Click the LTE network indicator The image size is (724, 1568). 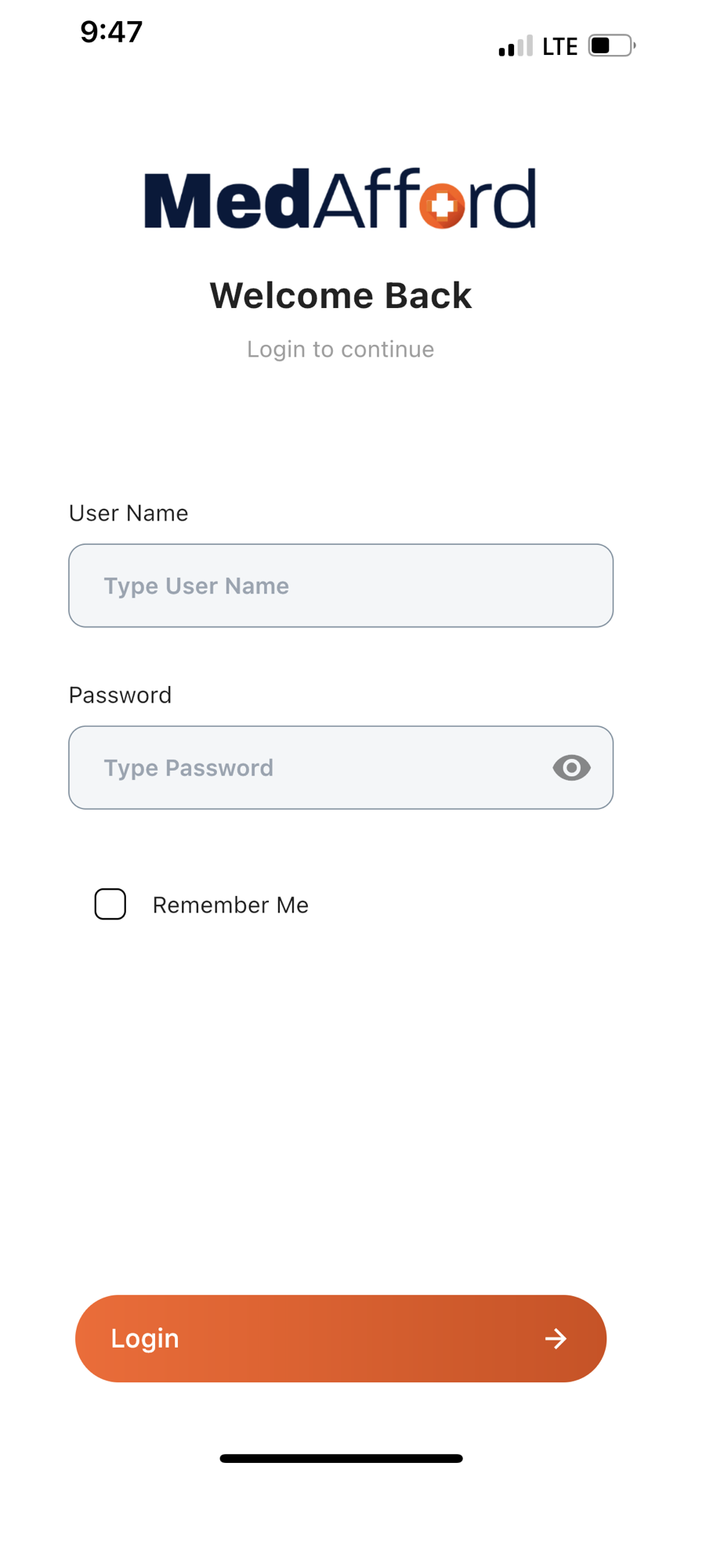(559, 47)
